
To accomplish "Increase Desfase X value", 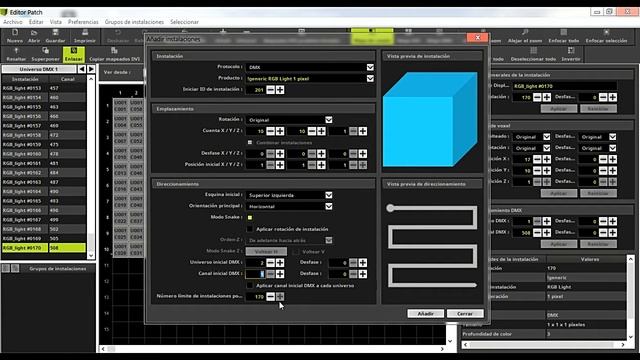I will (x=280, y=153).
